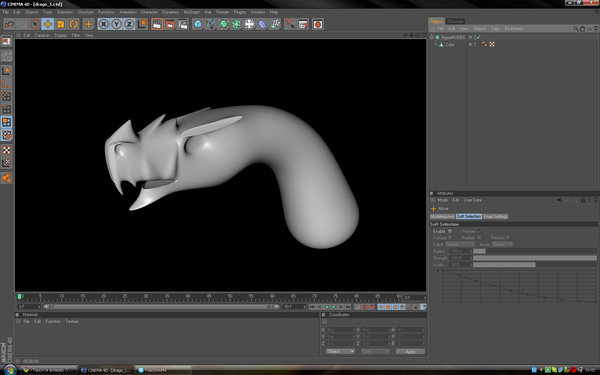Adjust the Strength slider bar
Screen dimensions: 600x375
535,258
